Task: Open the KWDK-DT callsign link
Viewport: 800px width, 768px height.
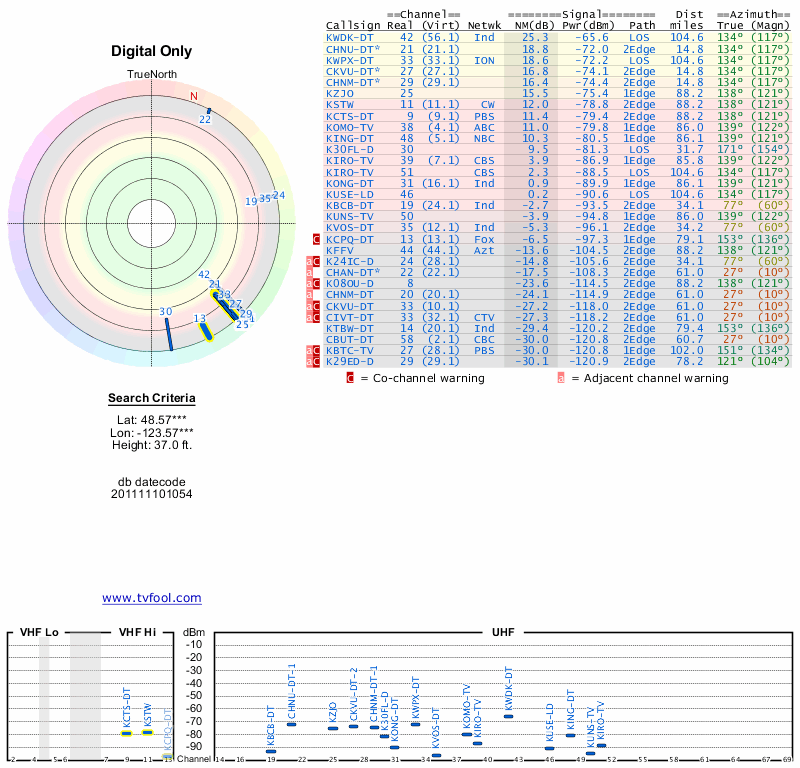Action: click(x=349, y=37)
